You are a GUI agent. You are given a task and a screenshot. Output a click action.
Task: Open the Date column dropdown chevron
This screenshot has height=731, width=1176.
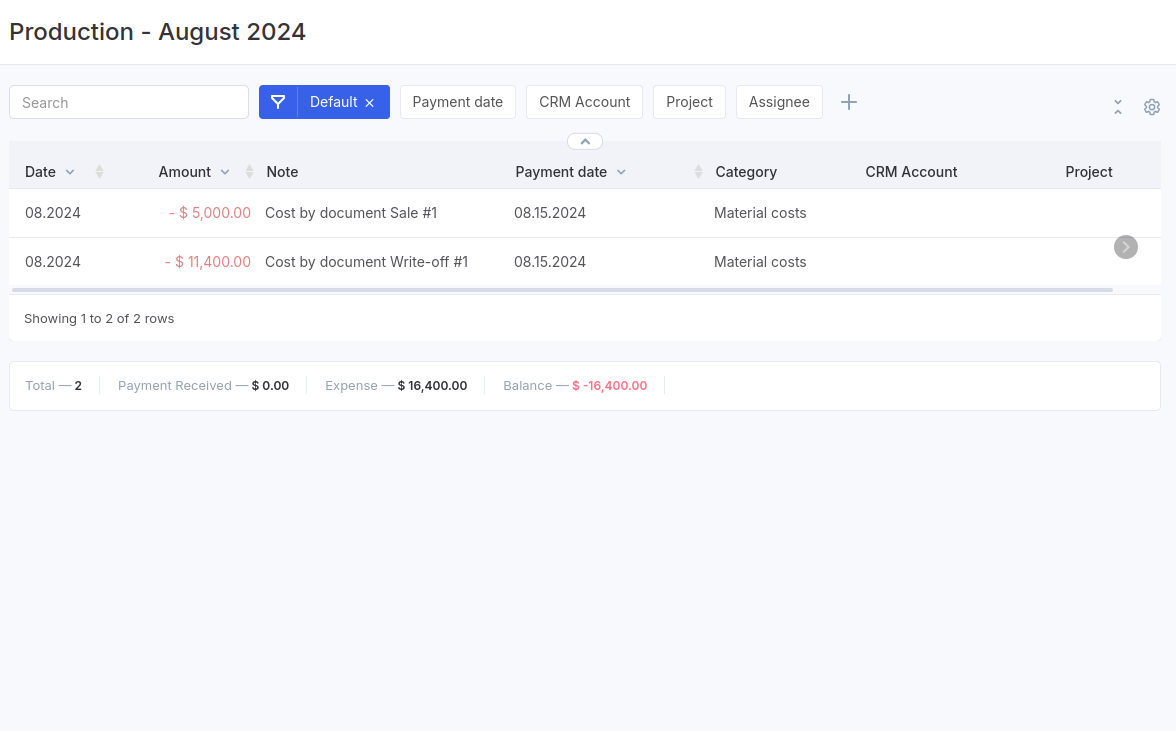70,172
